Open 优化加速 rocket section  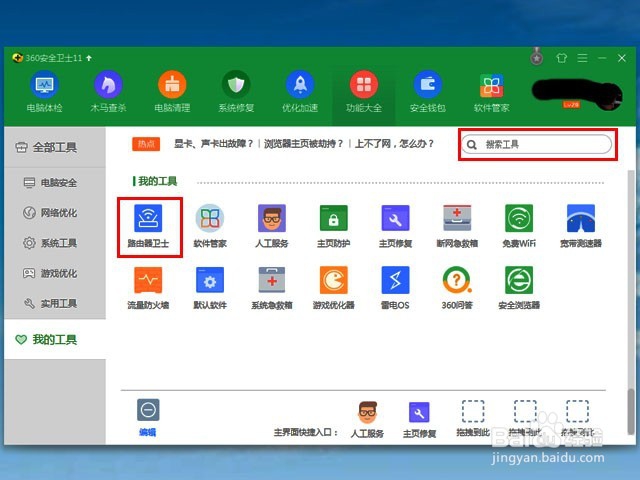click(300, 92)
